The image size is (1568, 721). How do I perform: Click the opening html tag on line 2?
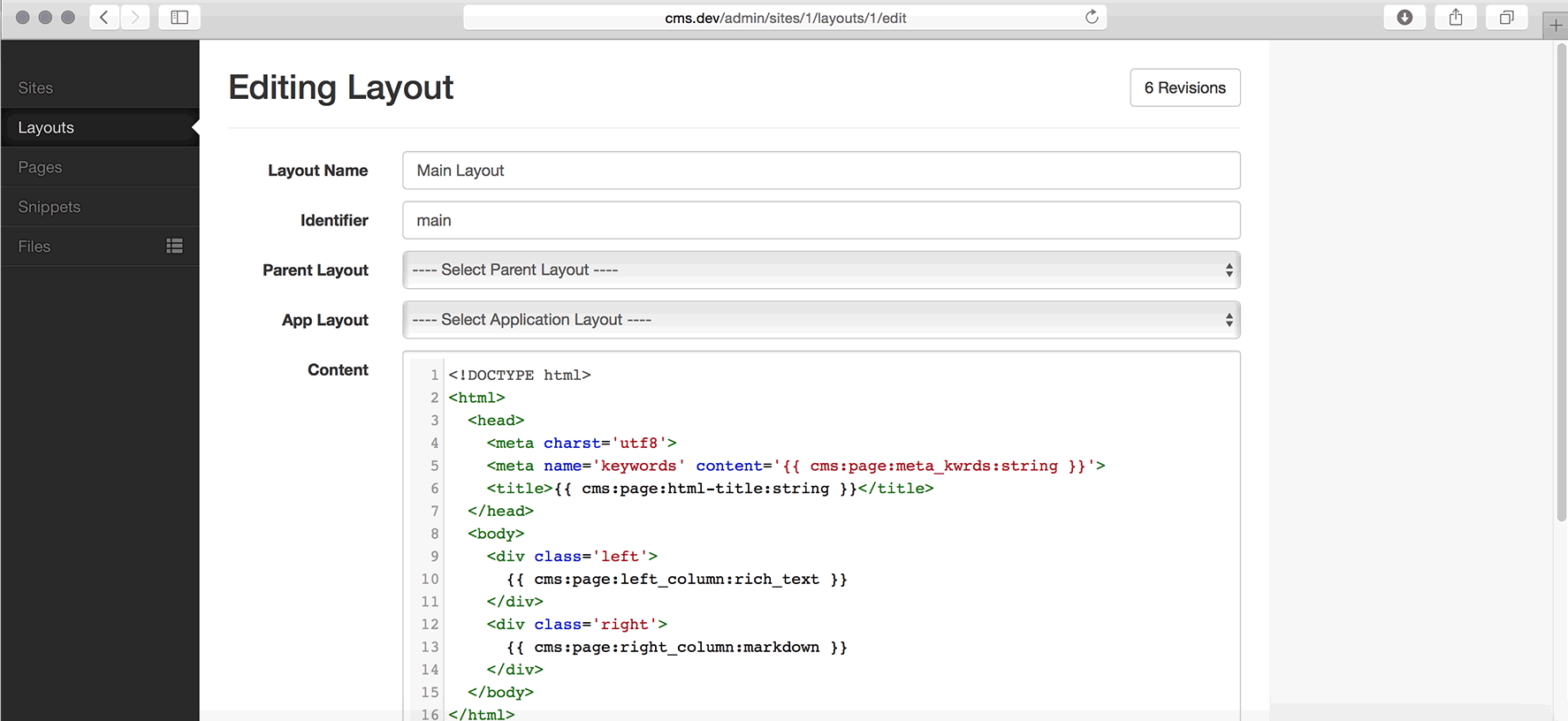point(476,398)
